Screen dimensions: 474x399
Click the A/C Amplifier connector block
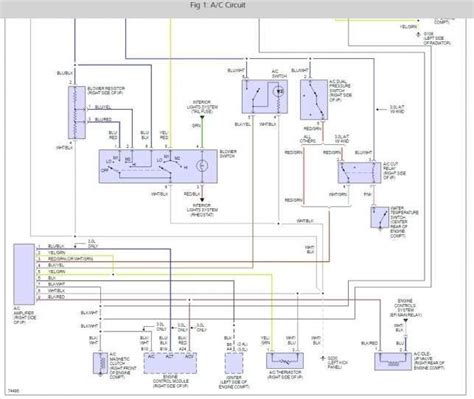[24, 274]
